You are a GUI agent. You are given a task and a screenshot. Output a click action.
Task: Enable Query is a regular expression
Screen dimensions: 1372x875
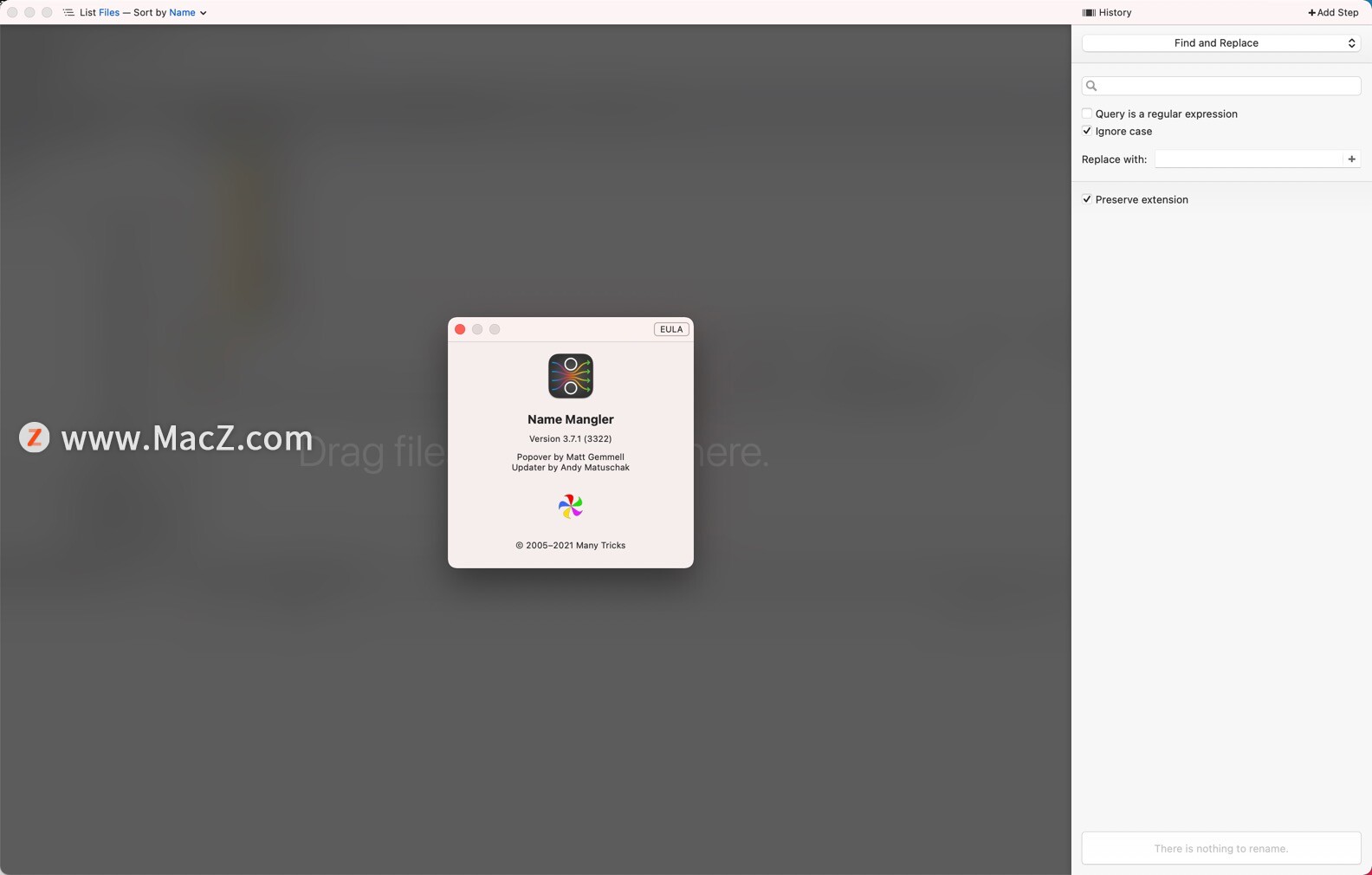click(1087, 113)
